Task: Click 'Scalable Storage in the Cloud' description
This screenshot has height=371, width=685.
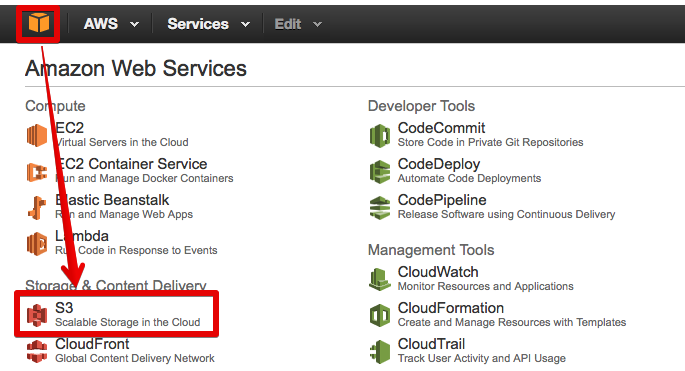Action: pyautogui.click(x=128, y=322)
